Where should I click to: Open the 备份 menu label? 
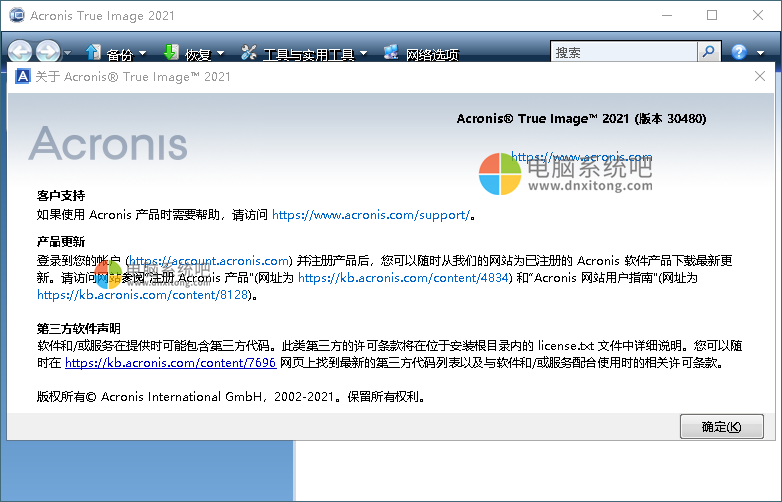120,54
